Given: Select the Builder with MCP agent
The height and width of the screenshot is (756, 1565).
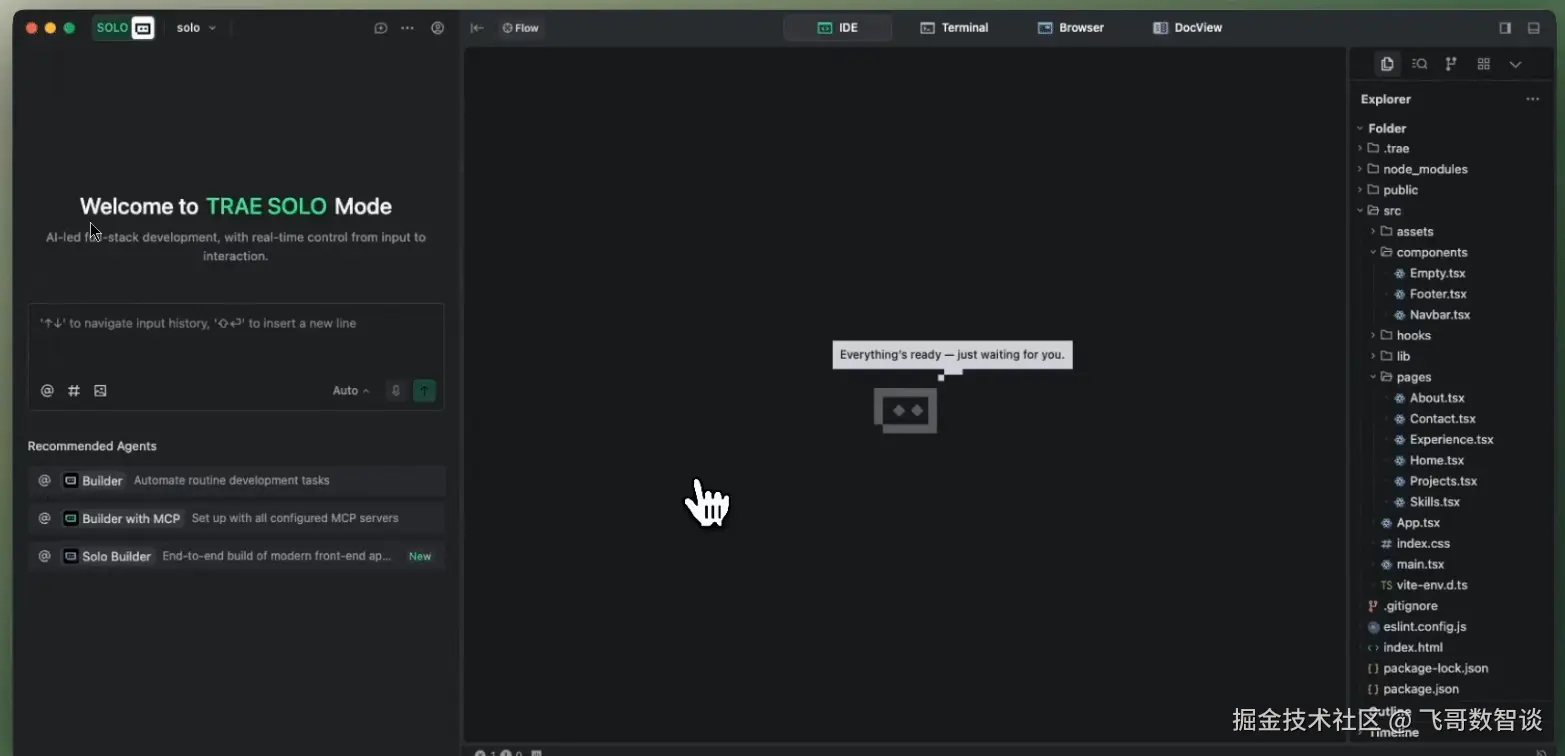Looking at the screenshot, I should point(236,519).
